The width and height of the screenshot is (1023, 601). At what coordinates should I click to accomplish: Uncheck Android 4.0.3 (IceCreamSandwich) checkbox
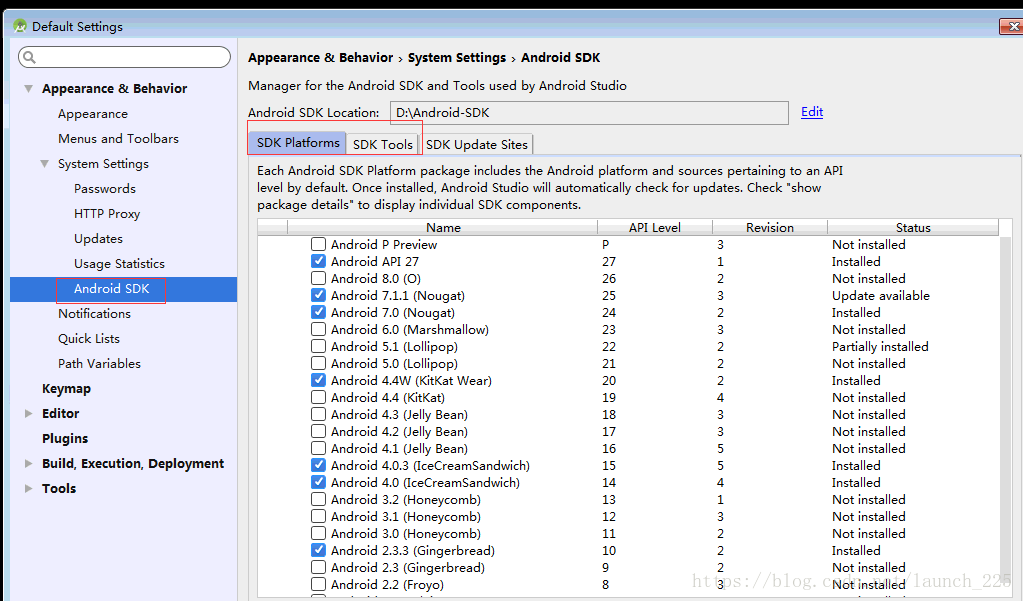[x=318, y=465]
